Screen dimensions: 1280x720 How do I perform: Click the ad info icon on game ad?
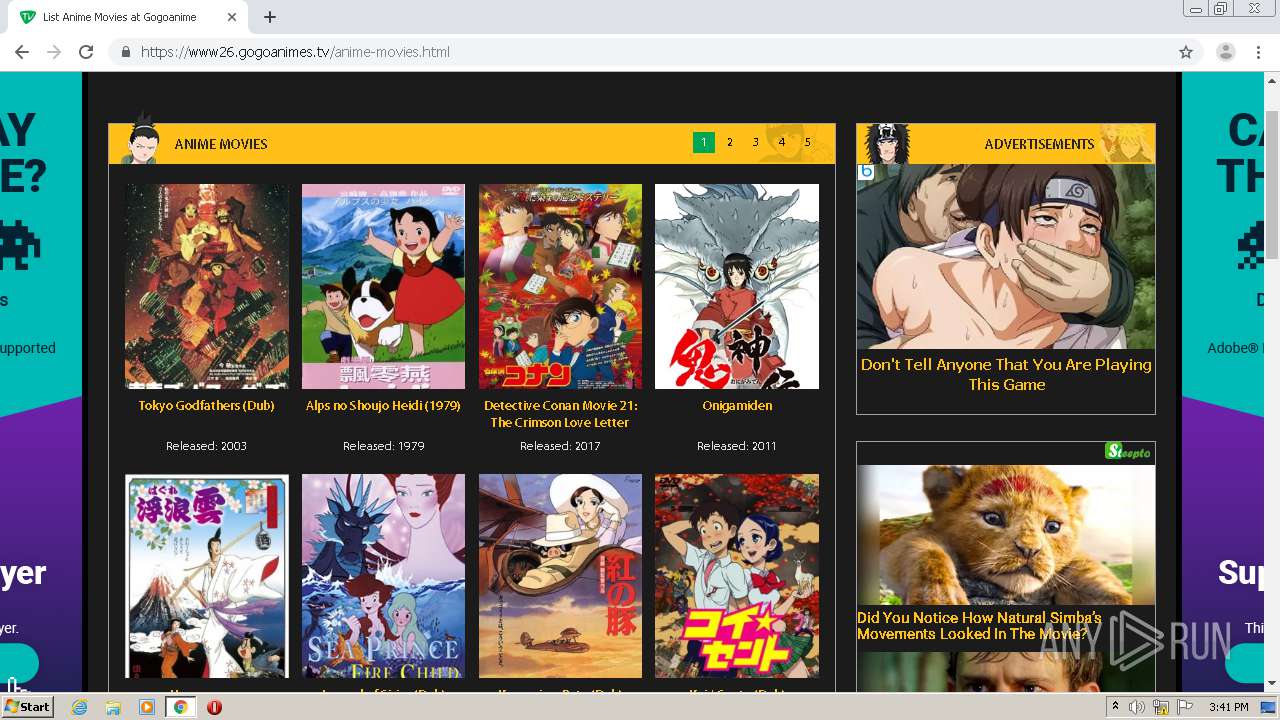coord(866,172)
